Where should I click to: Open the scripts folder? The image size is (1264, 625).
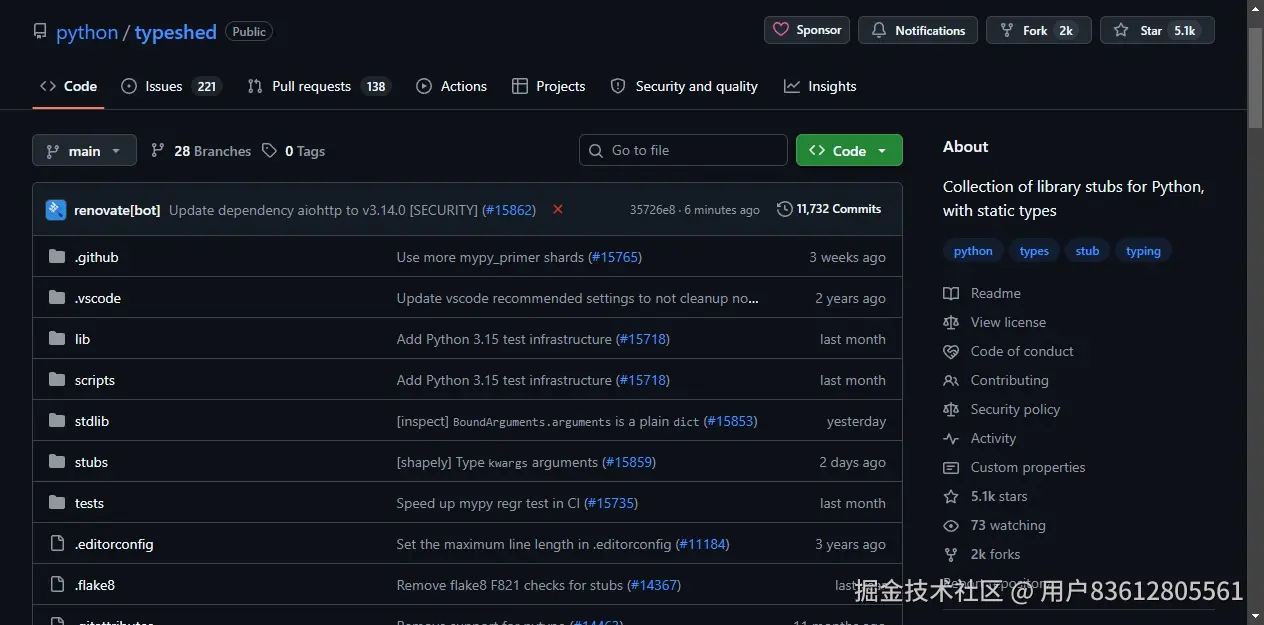pos(95,380)
